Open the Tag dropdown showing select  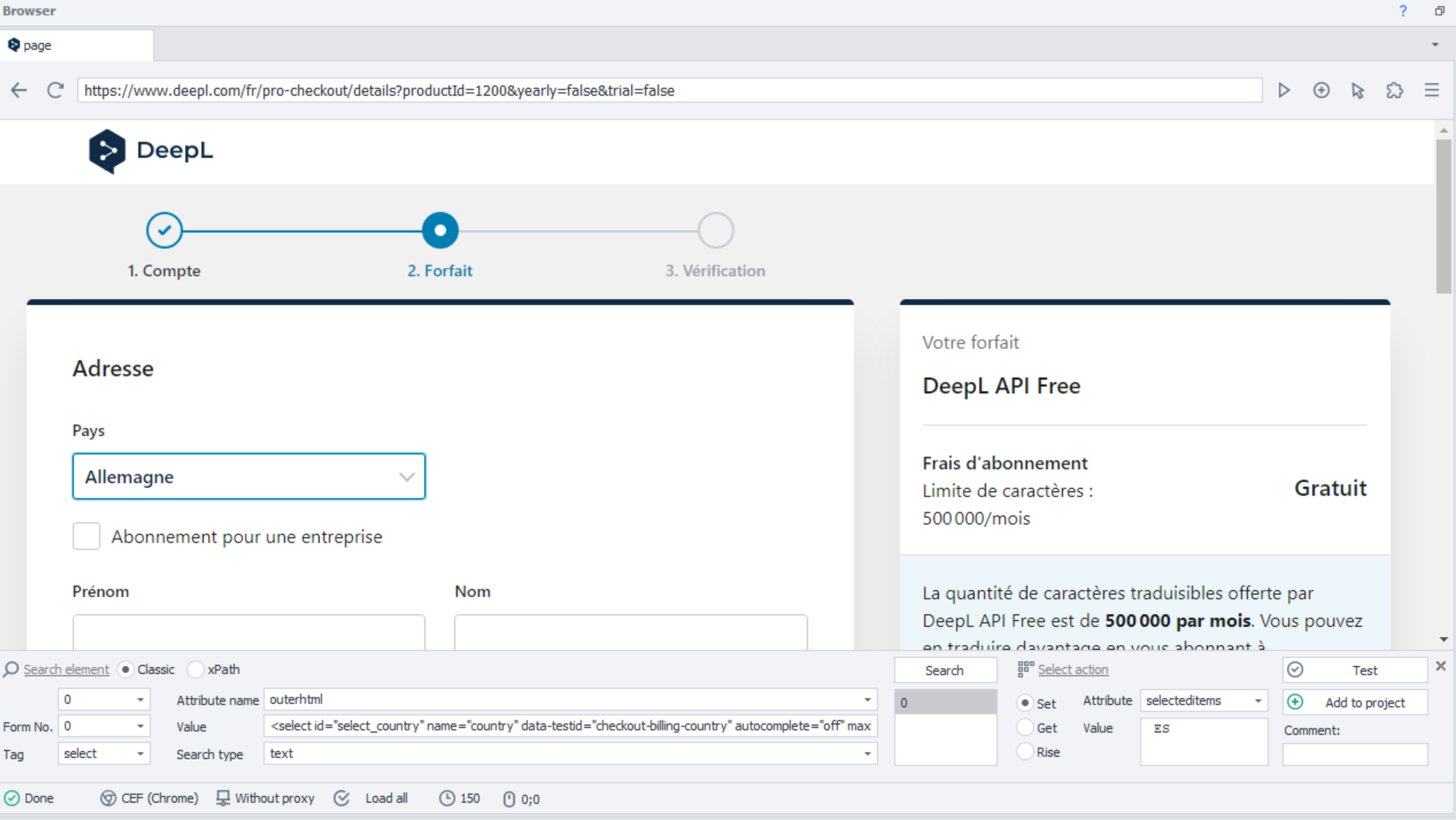click(104, 753)
